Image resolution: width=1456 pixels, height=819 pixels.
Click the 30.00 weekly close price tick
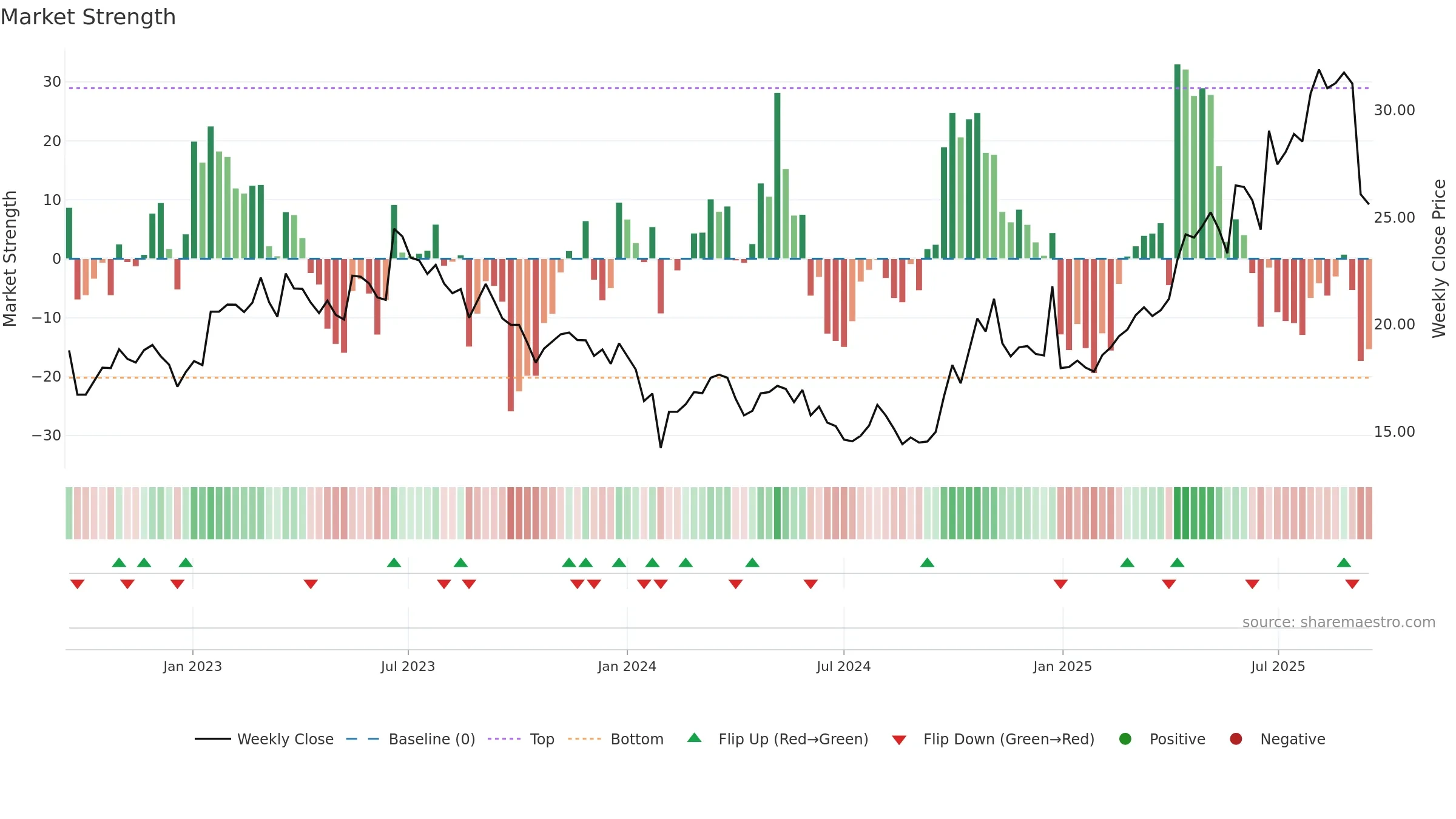1394,110
